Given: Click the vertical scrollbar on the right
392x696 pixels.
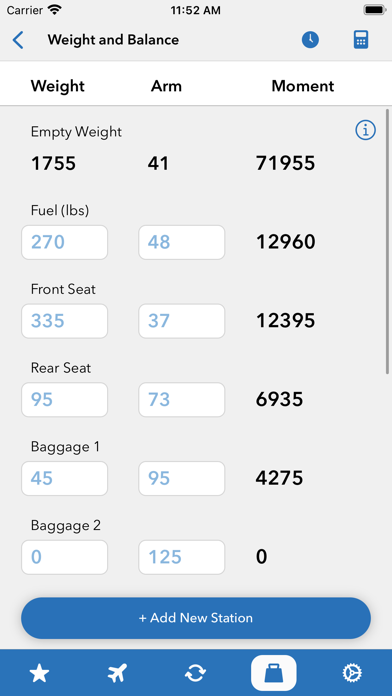Looking at the screenshot, I should pos(388,242).
